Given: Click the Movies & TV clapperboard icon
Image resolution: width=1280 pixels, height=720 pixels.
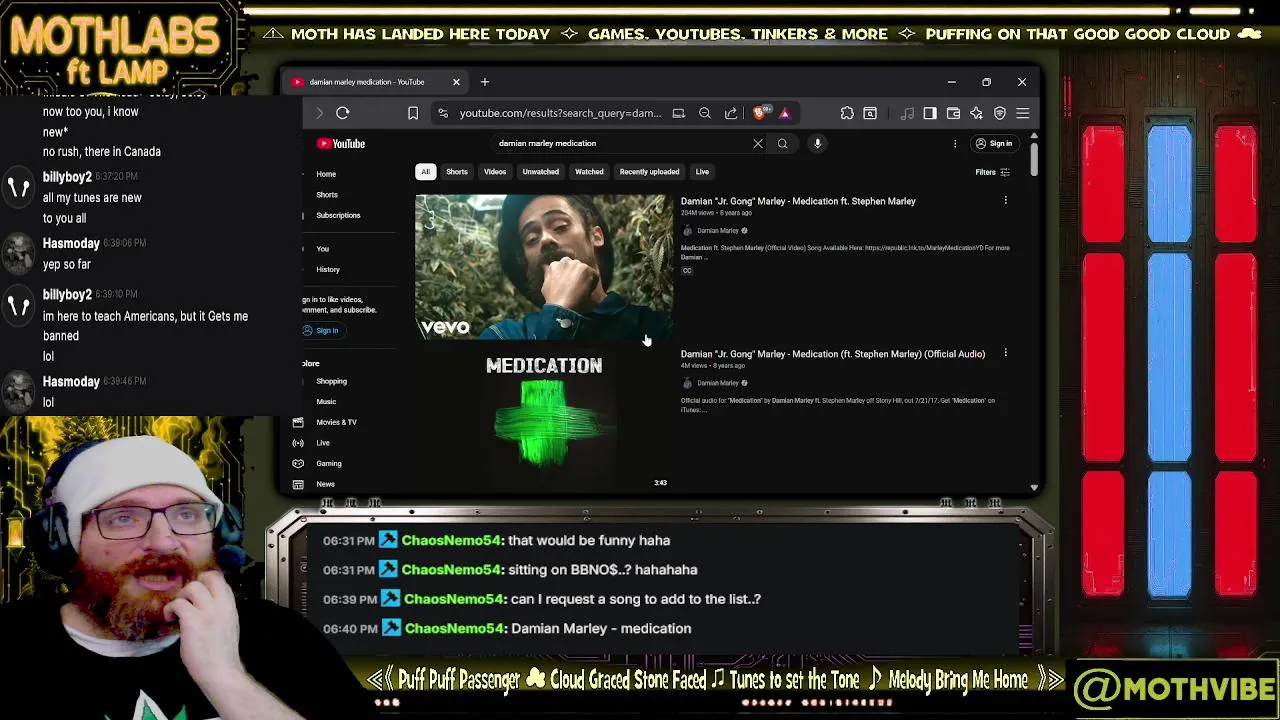Looking at the screenshot, I should 298,422.
